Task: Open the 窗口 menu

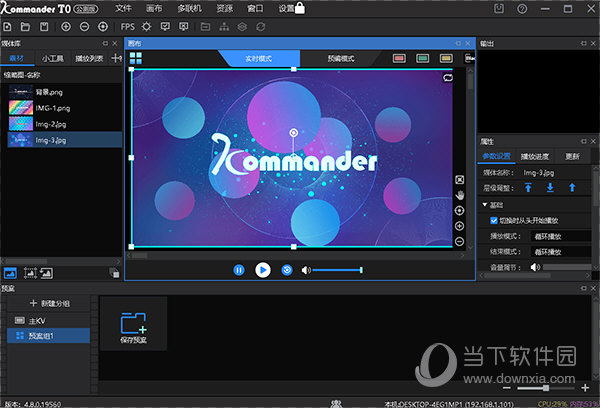Action: coord(255,8)
